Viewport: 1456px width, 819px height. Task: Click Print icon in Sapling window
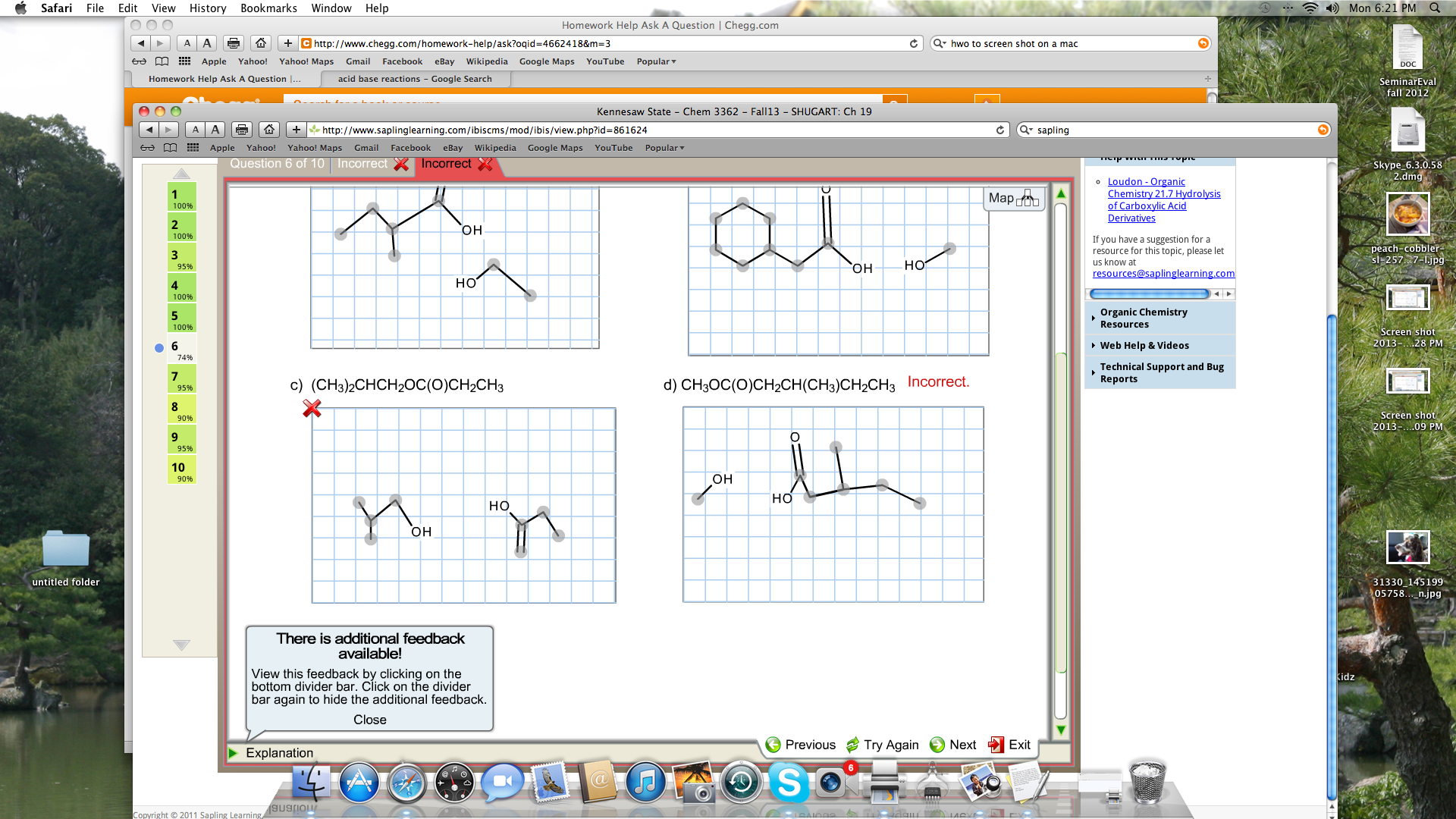(x=242, y=130)
